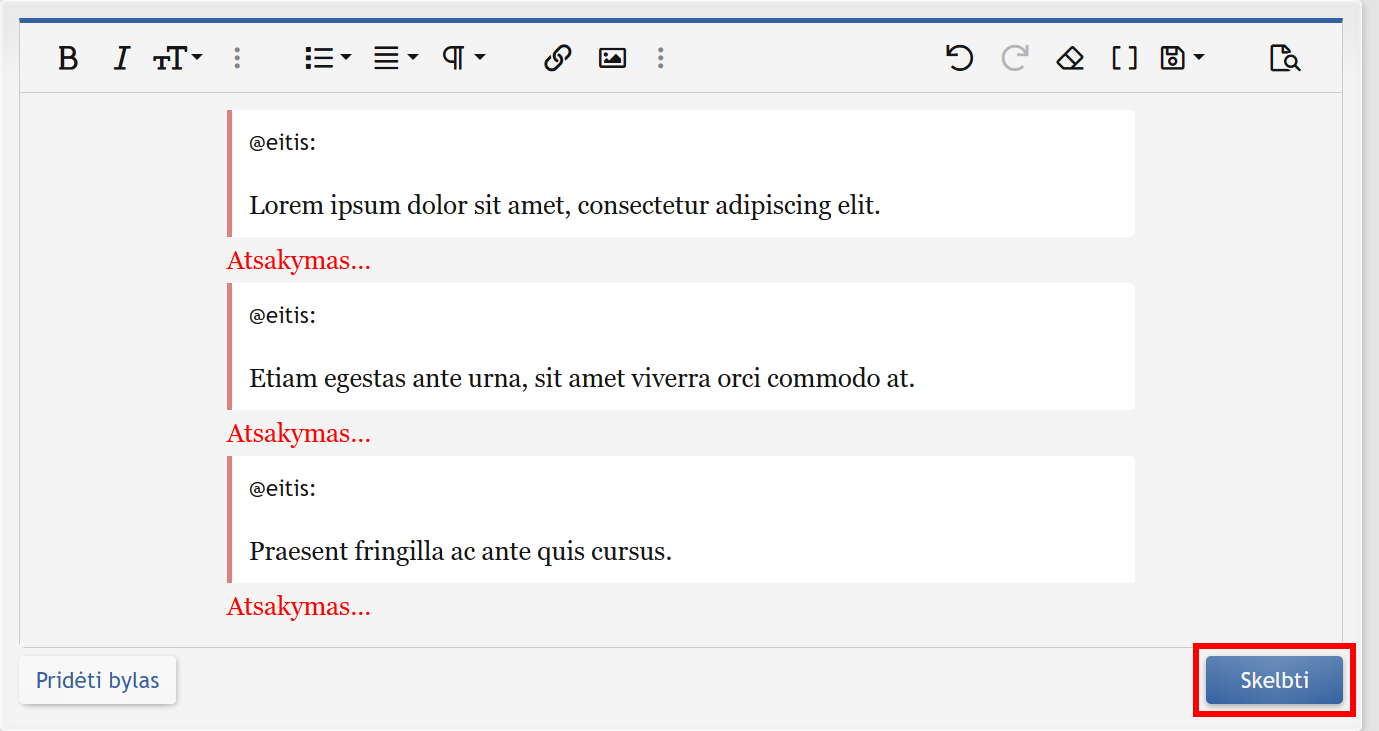1379x731 pixels.
Task: Click the undo icon
Action: click(959, 59)
